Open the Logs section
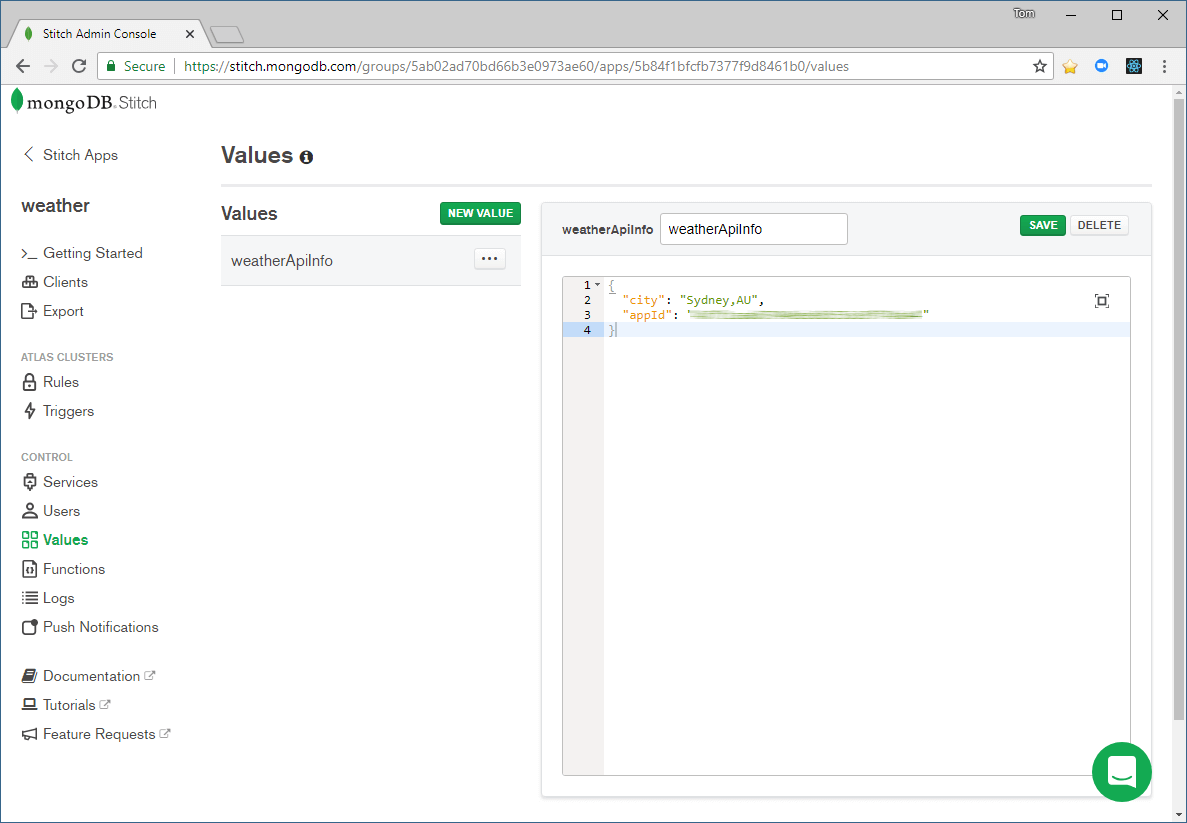The height and width of the screenshot is (823, 1187). 48,598
